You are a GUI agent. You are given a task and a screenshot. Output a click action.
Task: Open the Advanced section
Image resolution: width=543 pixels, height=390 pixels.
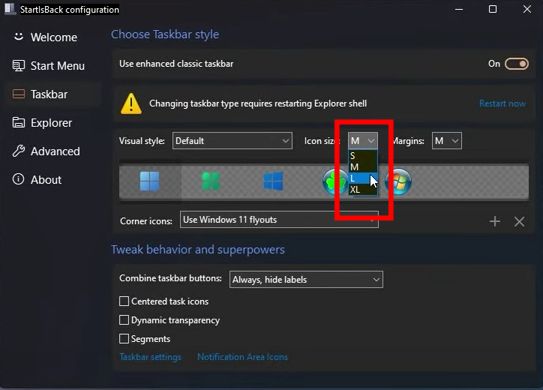pos(54,151)
